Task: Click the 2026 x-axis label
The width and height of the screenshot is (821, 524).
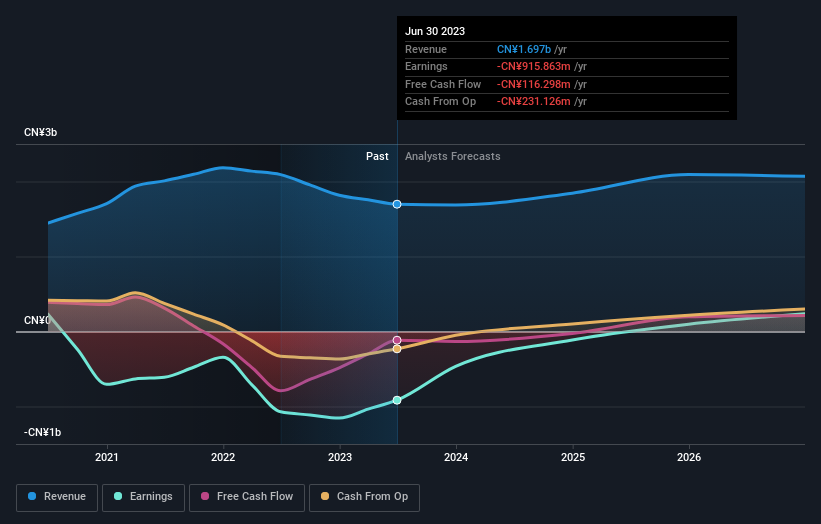Action: point(689,457)
